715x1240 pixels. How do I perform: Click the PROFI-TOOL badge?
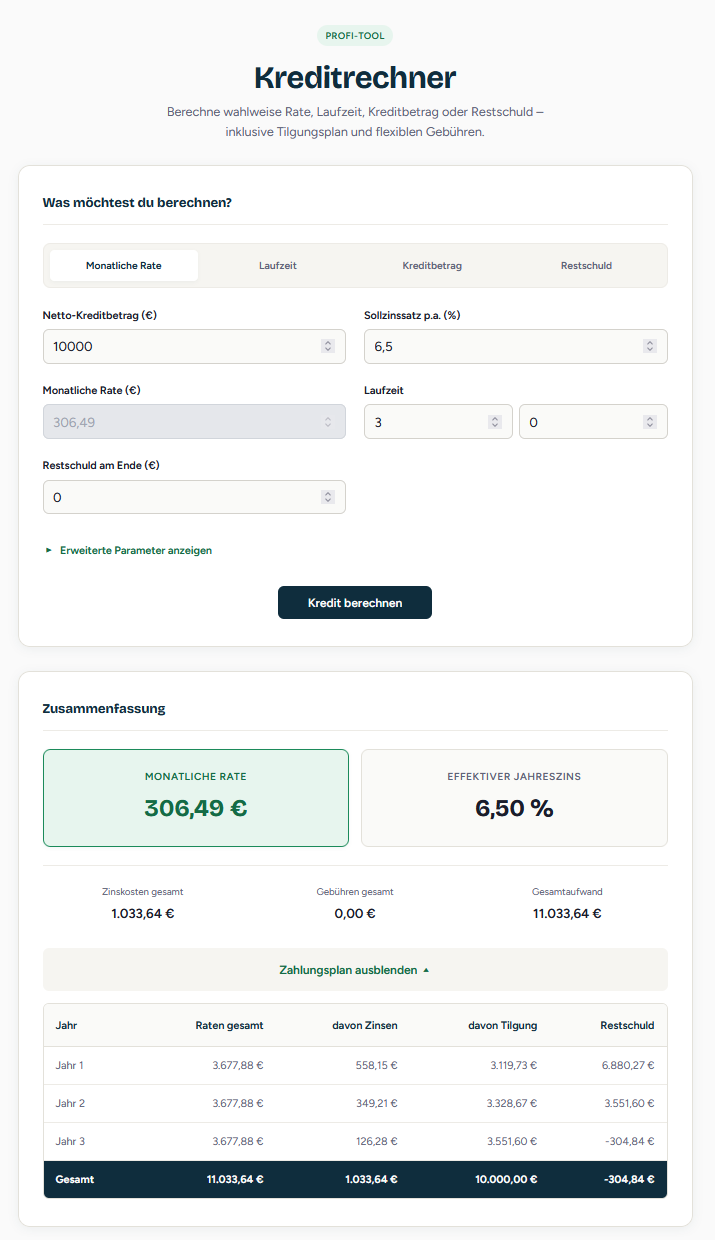pyautogui.click(x=355, y=36)
